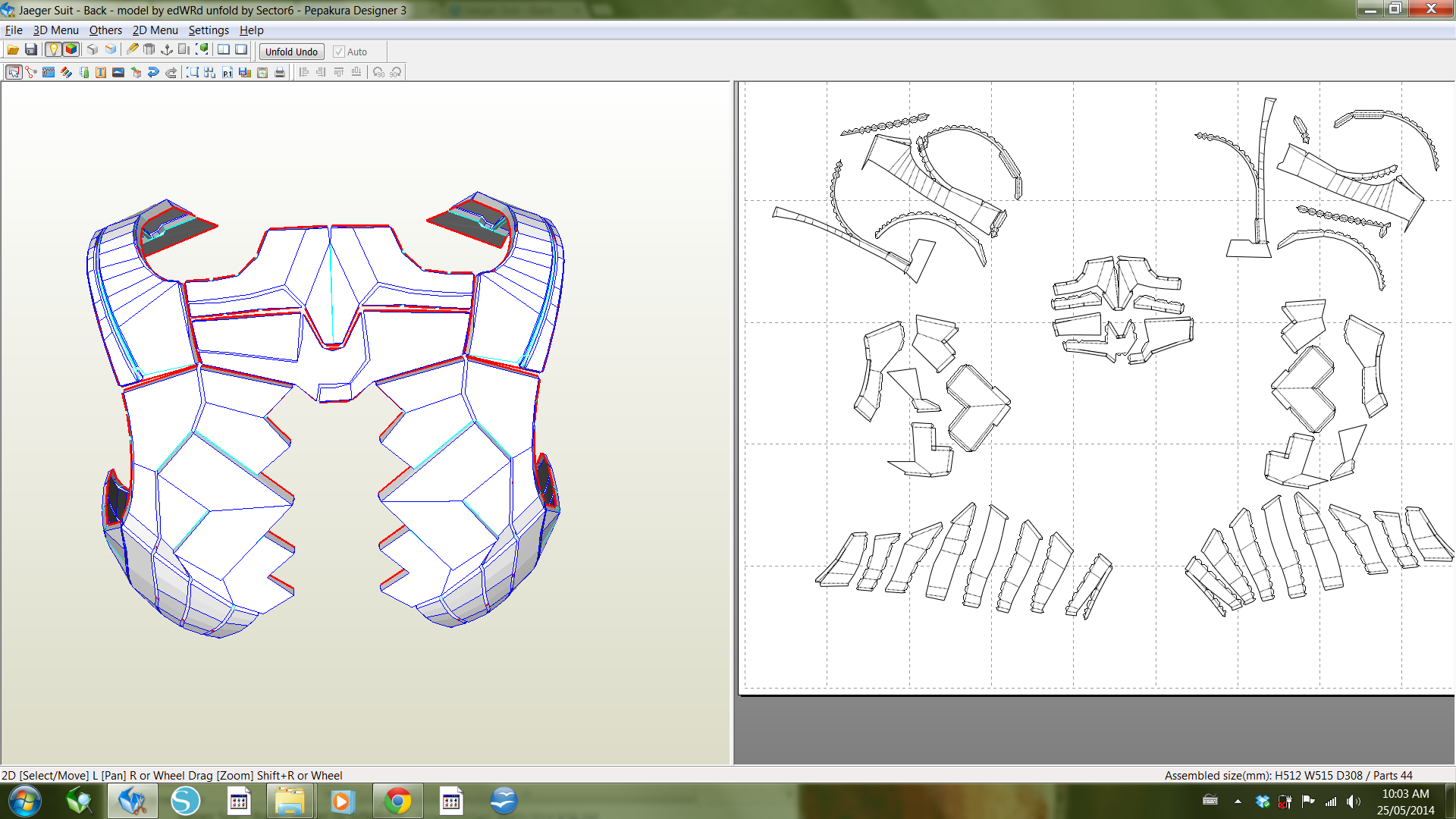
Task: Click the rotate 90 counterclockwise icon
Action: 378,73
